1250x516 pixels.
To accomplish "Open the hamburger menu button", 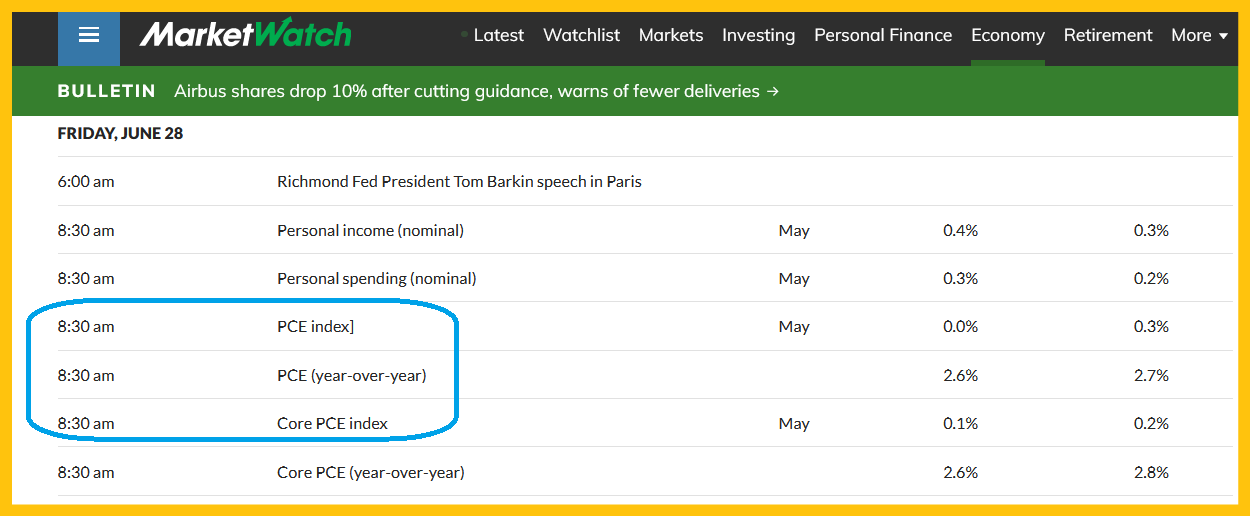I will (x=88, y=35).
